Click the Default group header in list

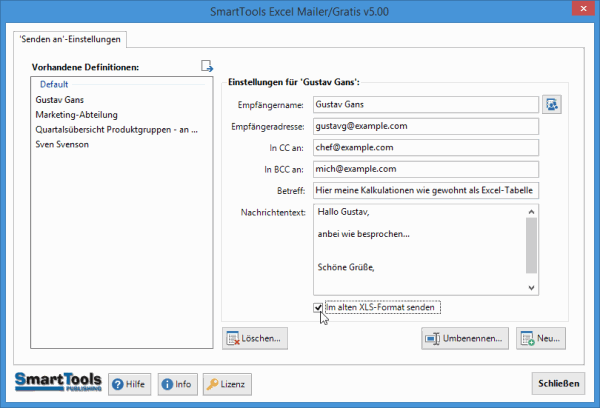[54, 85]
